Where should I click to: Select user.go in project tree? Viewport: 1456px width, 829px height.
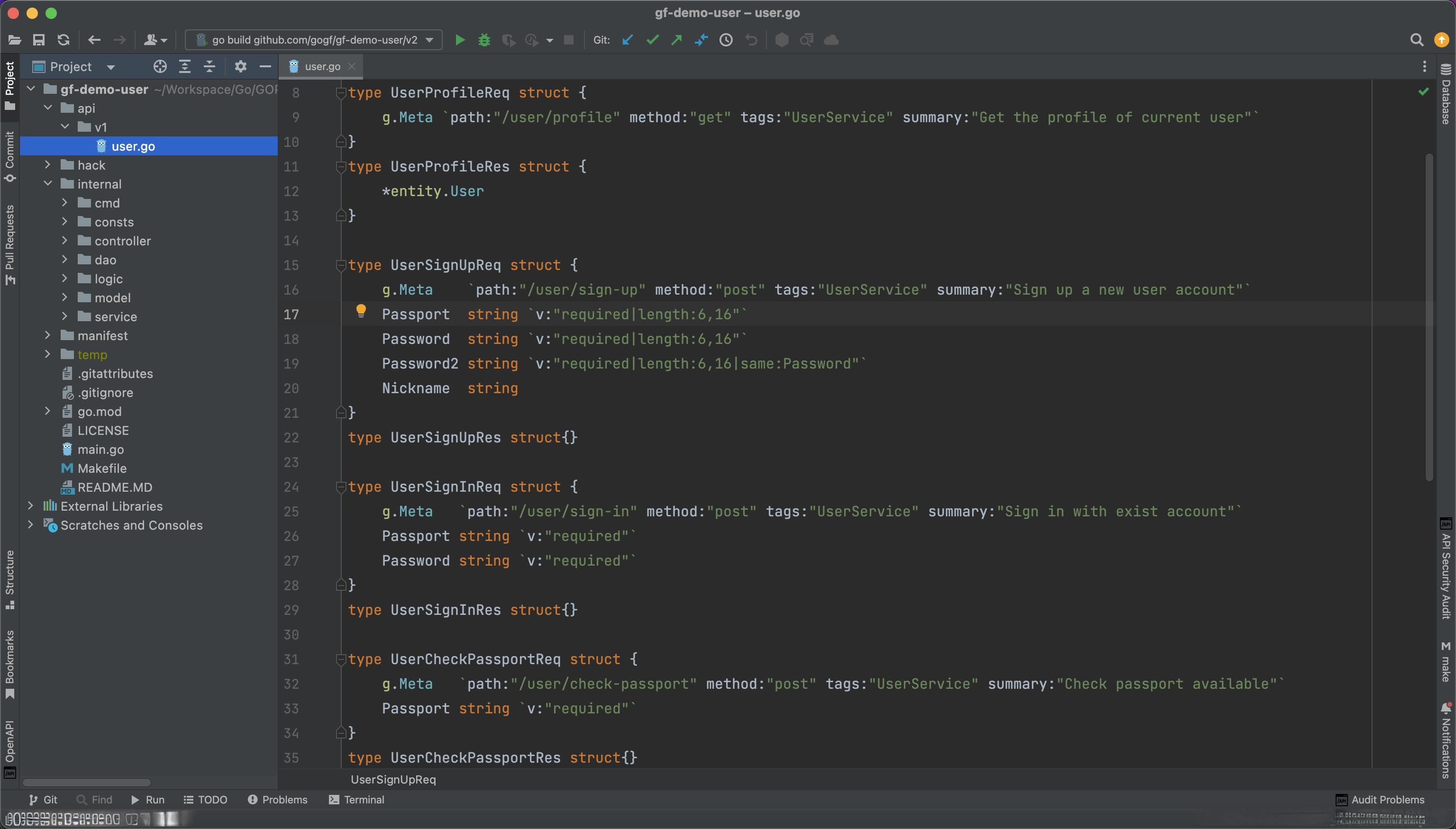[149, 146]
